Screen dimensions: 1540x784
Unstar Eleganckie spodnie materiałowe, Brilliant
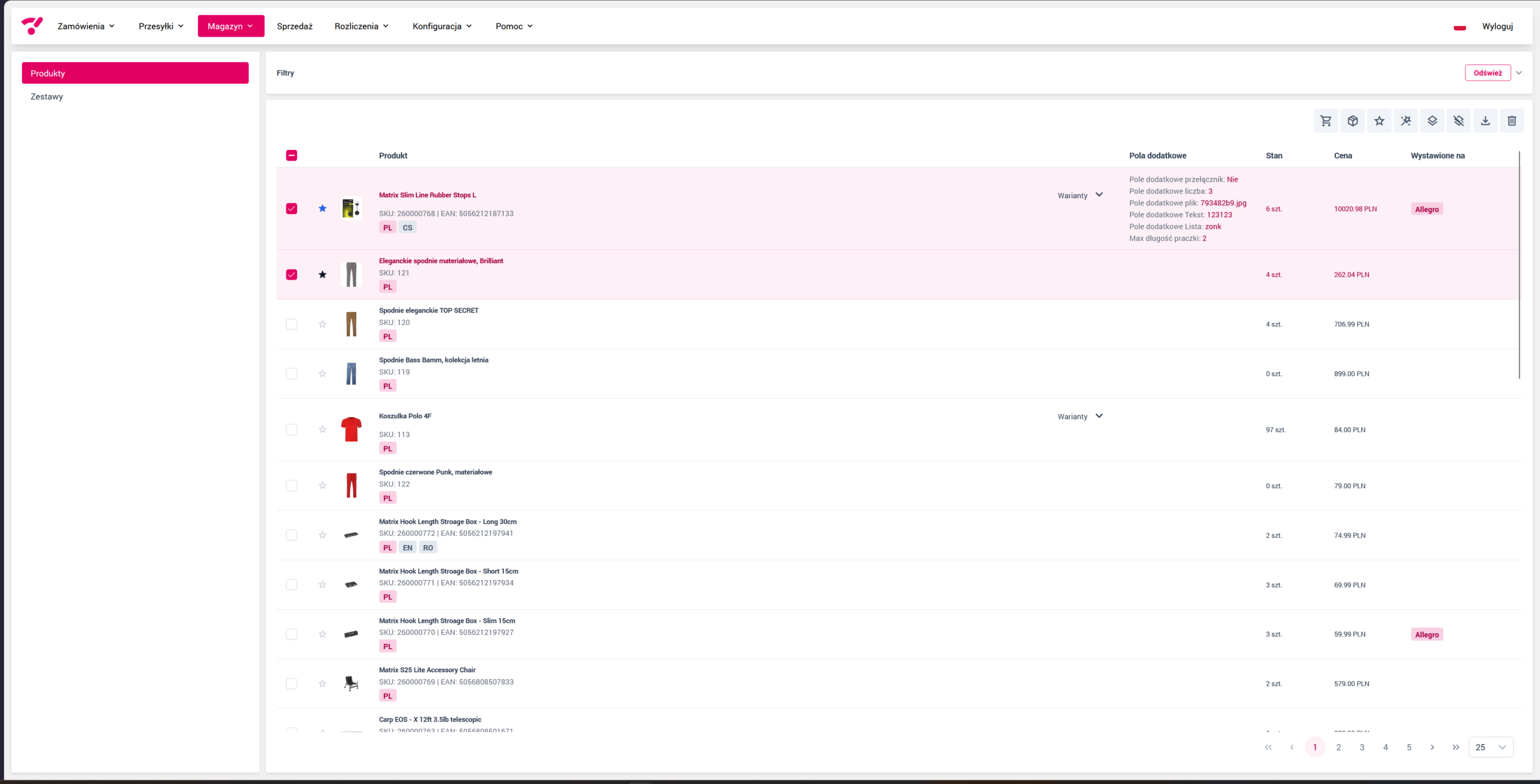[x=322, y=275]
